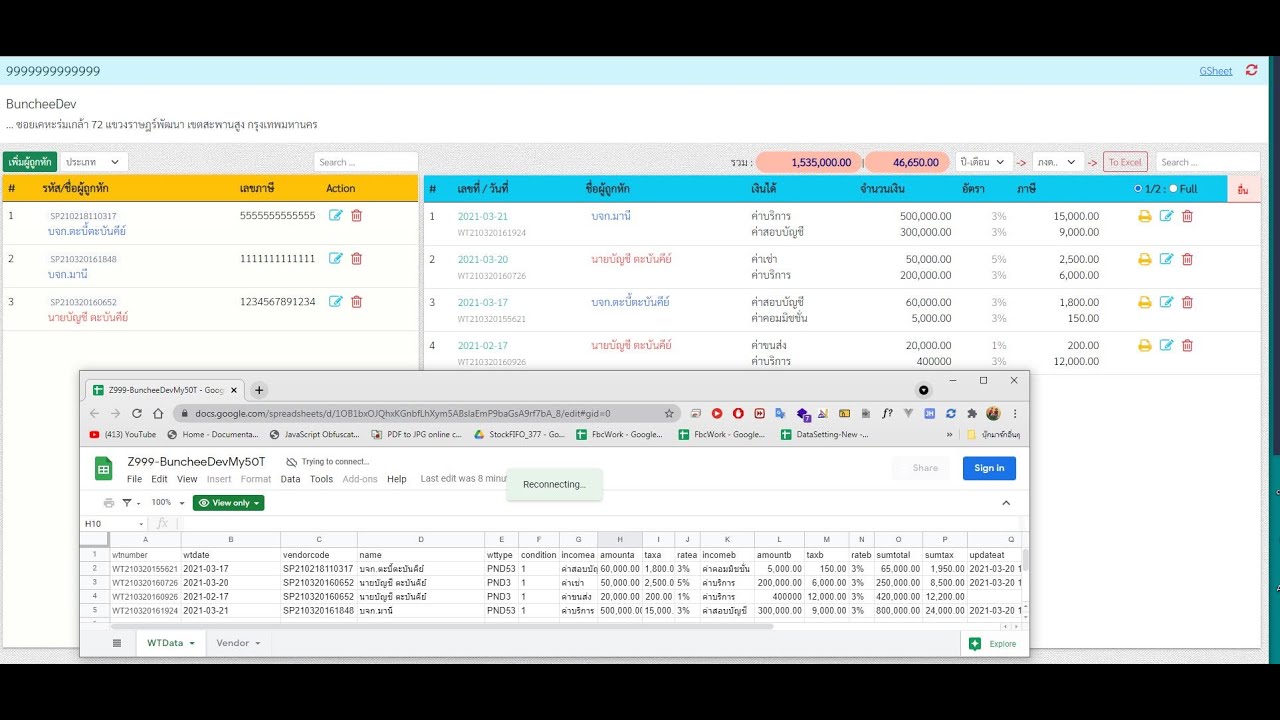Image resolution: width=1280 pixels, height=720 pixels.
Task: Delete record dated 2021-02-17
Action: point(1187,345)
